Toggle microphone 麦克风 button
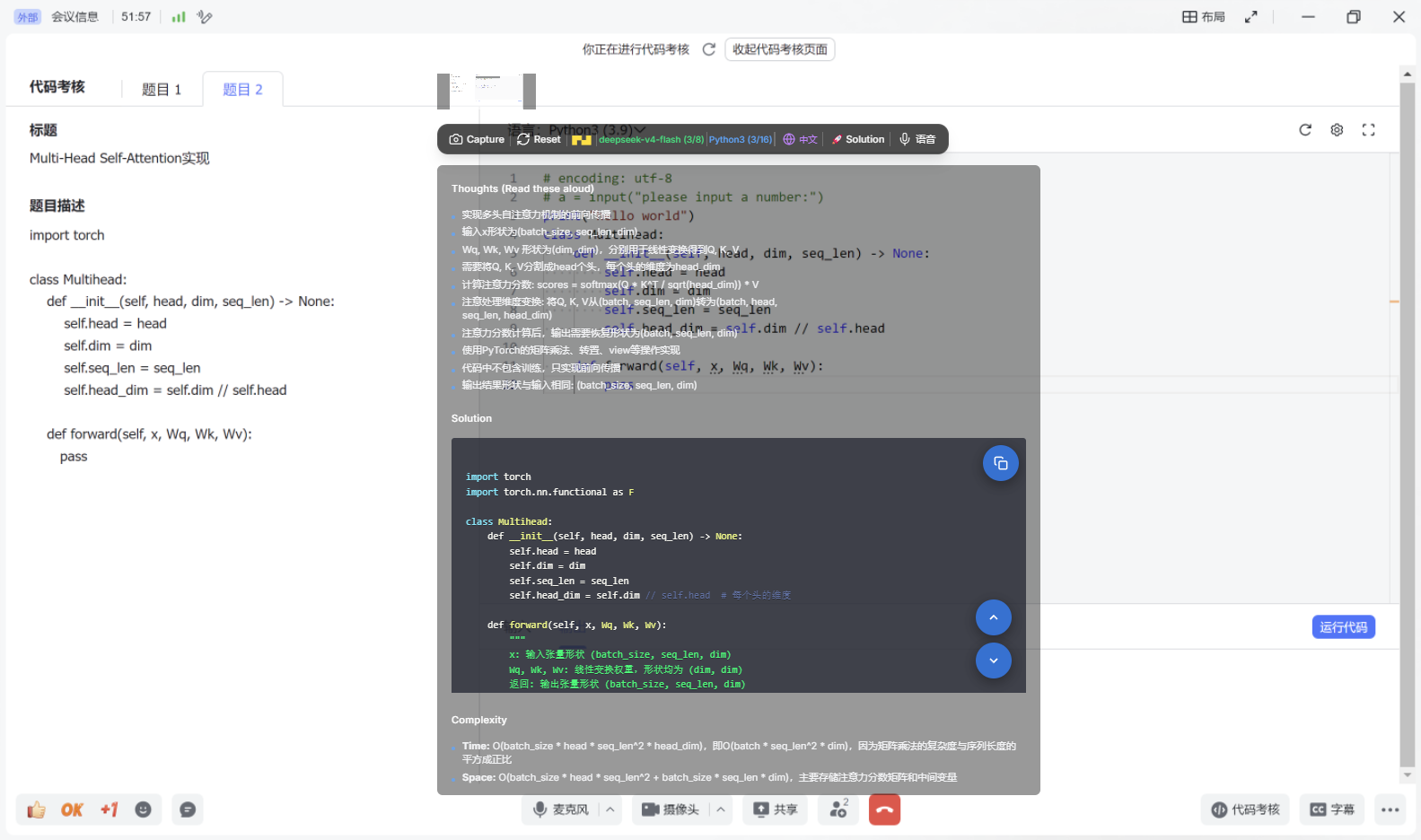The width and height of the screenshot is (1421, 840). [x=560, y=809]
